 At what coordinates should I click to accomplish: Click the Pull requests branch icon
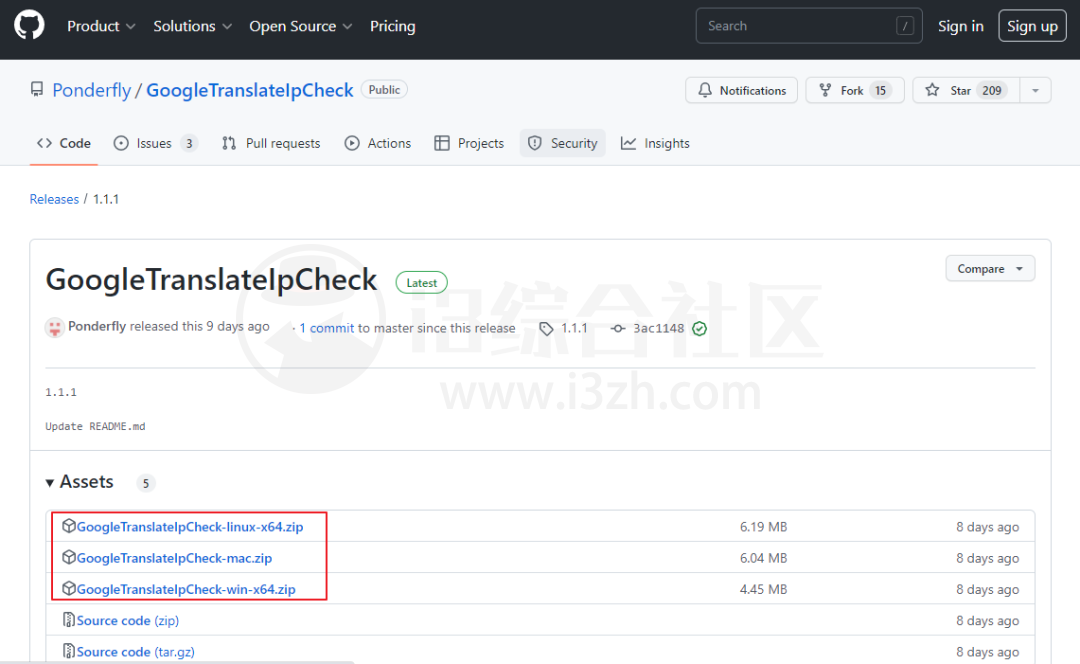pyautogui.click(x=229, y=143)
